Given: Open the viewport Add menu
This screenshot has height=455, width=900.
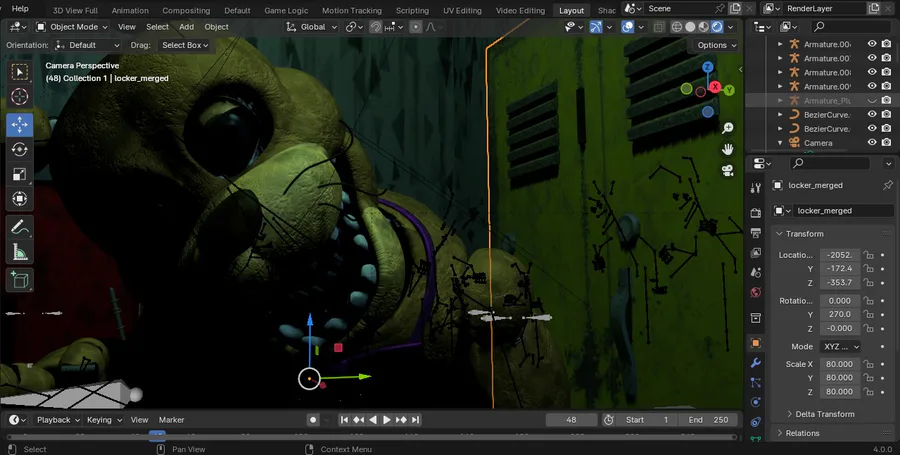Looking at the screenshot, I should tap(187, 27).
